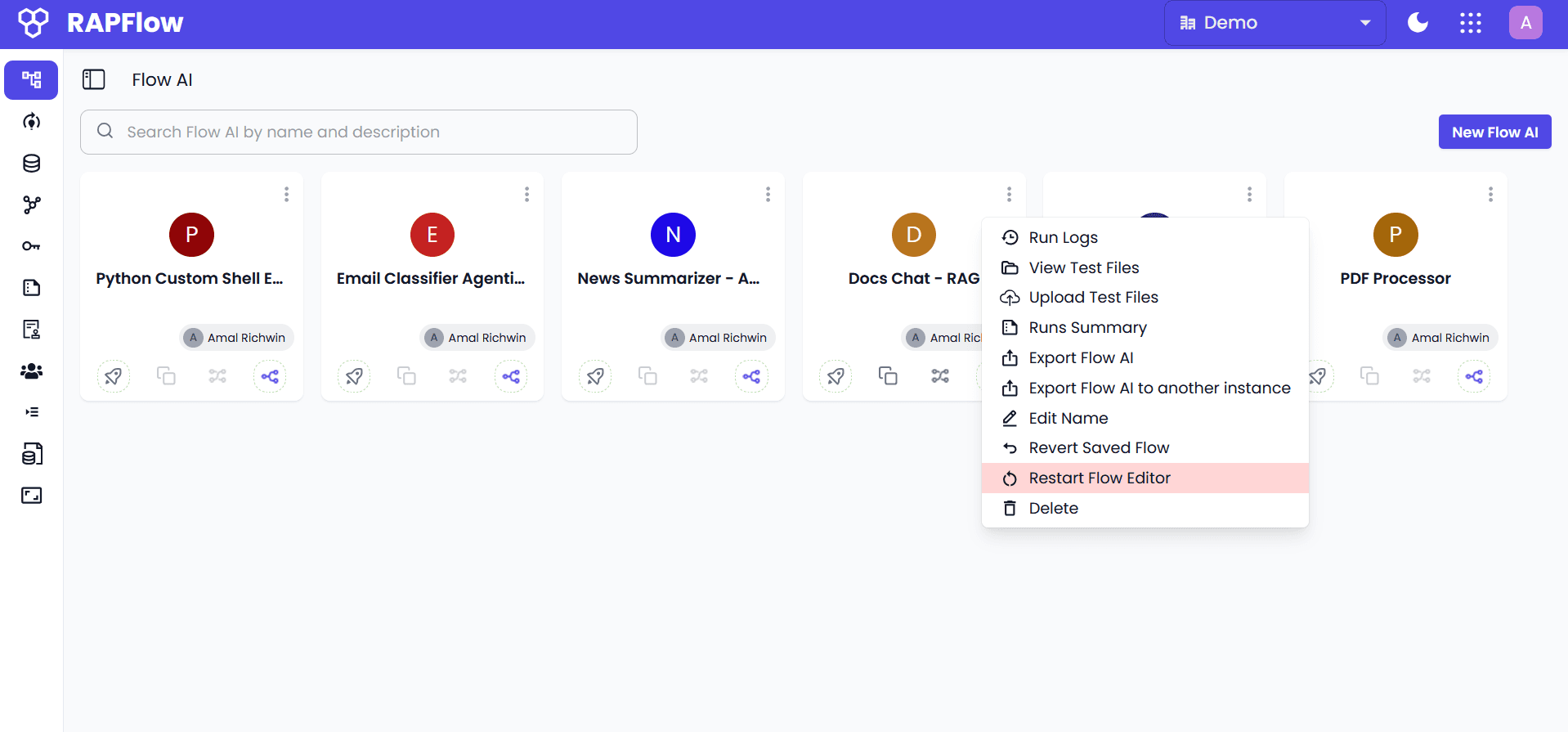Open options menu on Python Custom Shell card
Screen dimensions: 1568x732
point(286,194)
